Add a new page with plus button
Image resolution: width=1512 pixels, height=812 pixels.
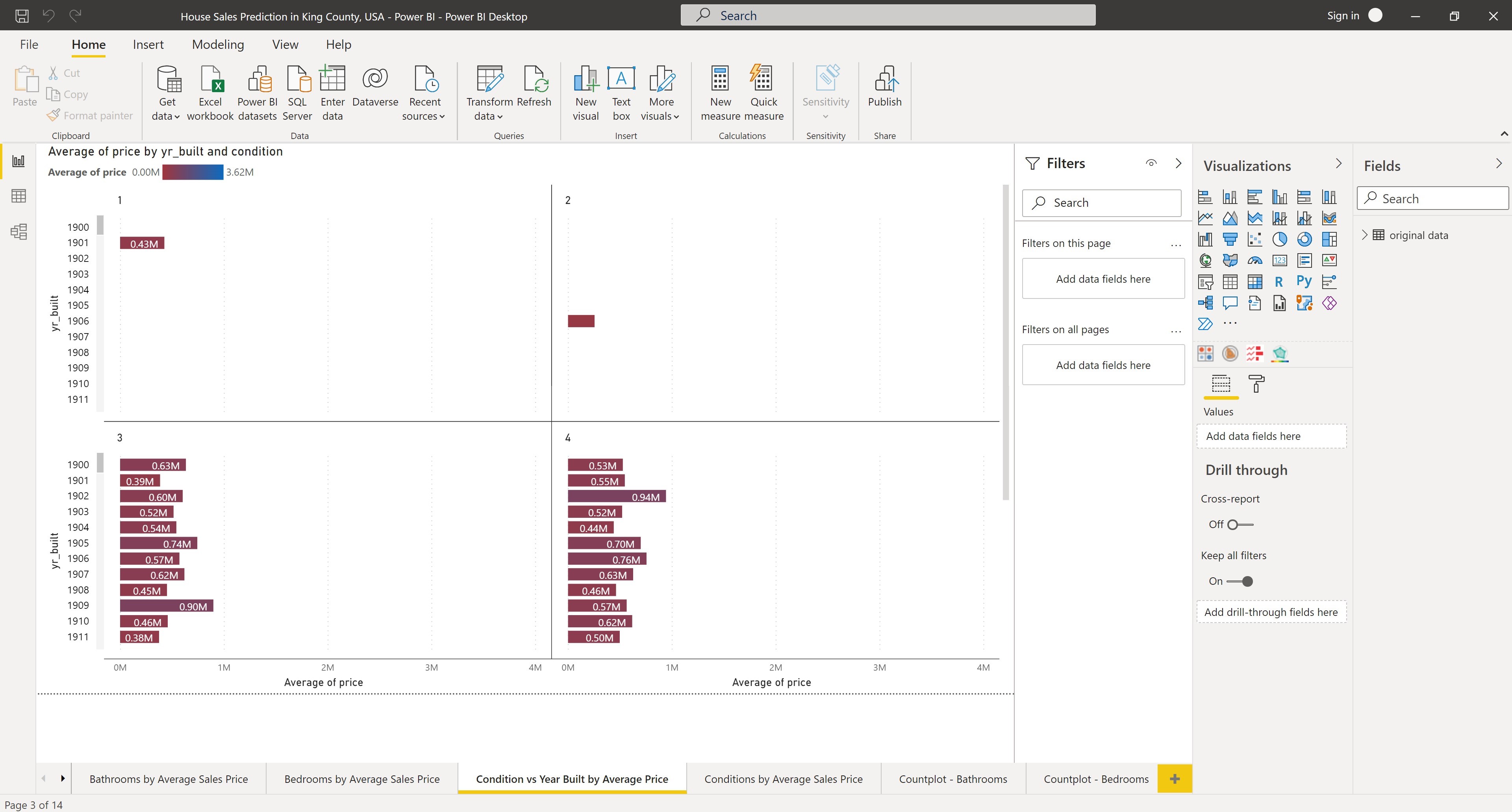[x=1175, y=779]
